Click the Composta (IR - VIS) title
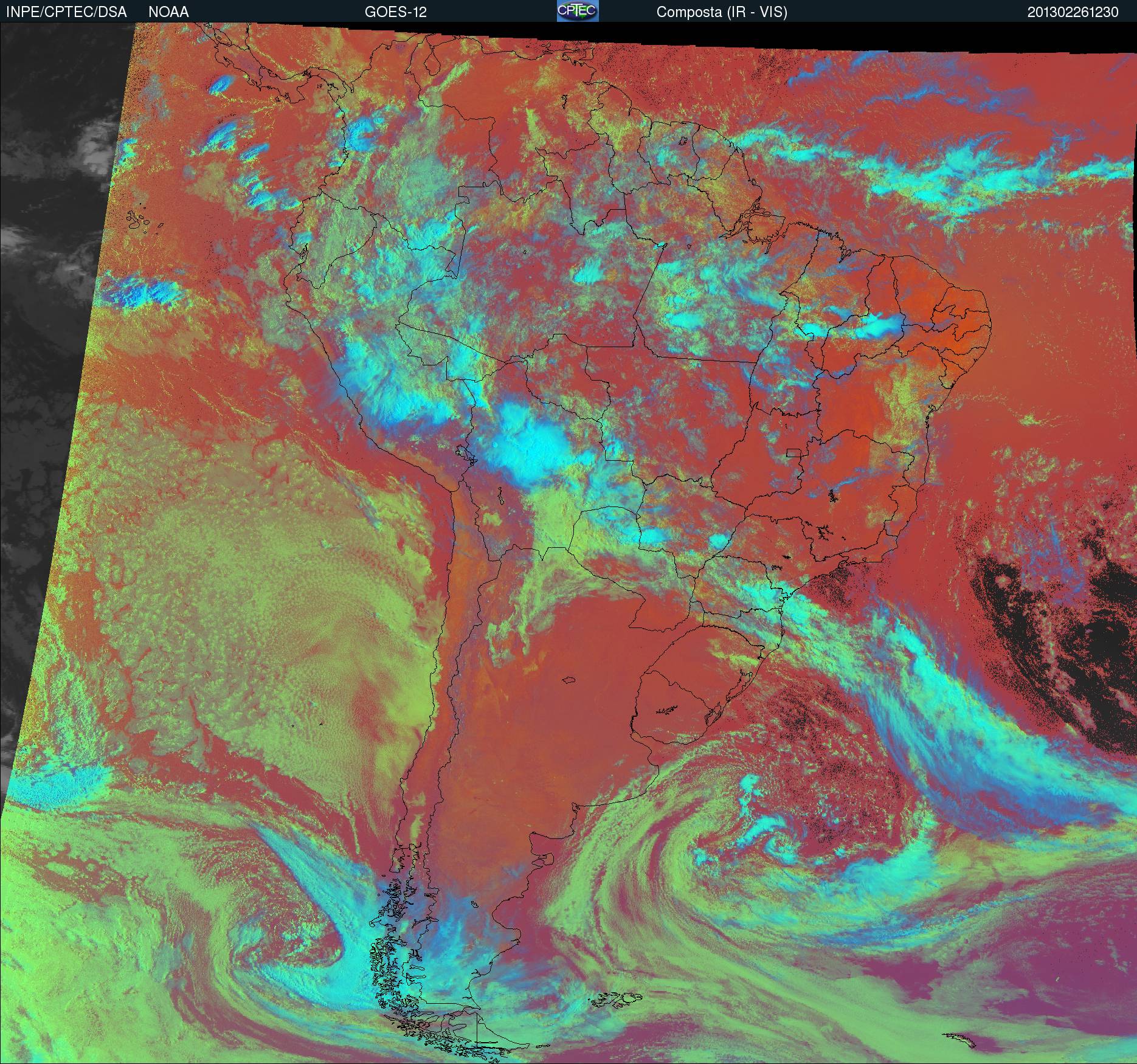1137x1064 pixels. (x=722, y=12)
